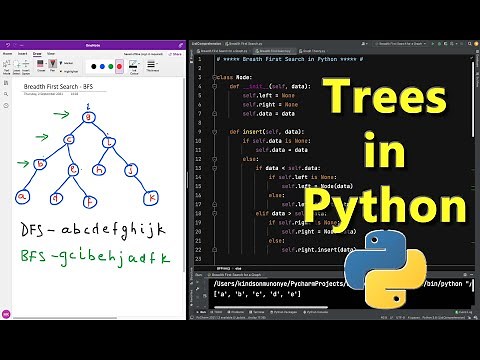The height and width of the screenshot is (360, 480).
Task: Open the Python Console tool window tab
Action: (316, 312)
